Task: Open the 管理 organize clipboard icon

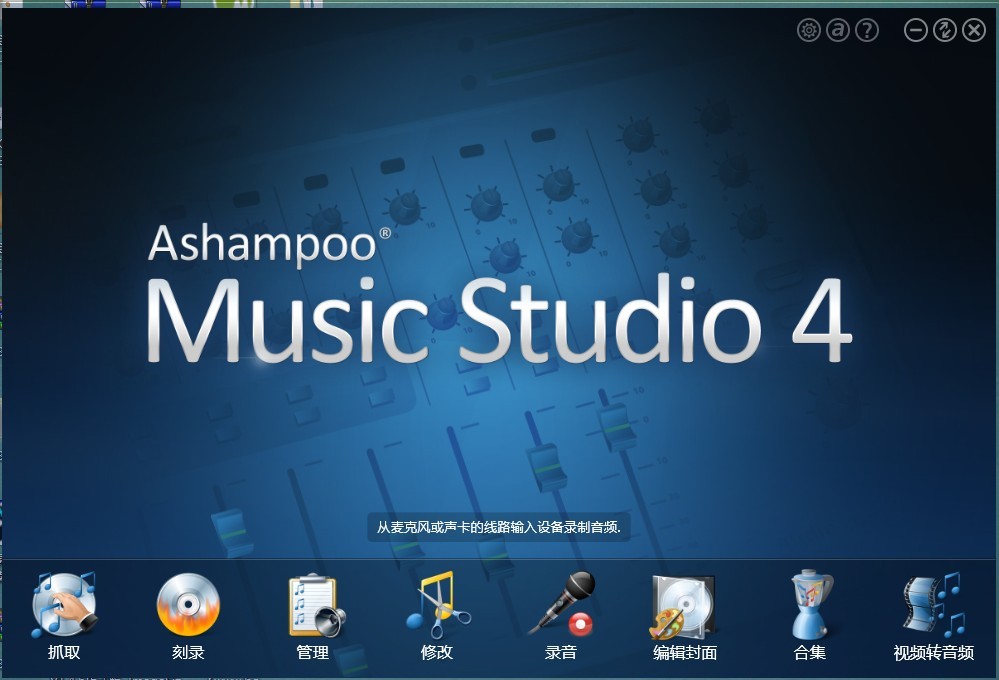Action: [x=317, y=605]
